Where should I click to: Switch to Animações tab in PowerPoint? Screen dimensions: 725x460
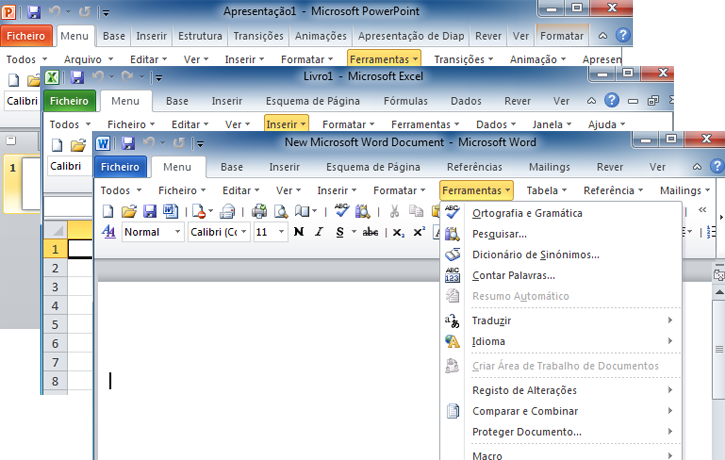click(321, 36)
